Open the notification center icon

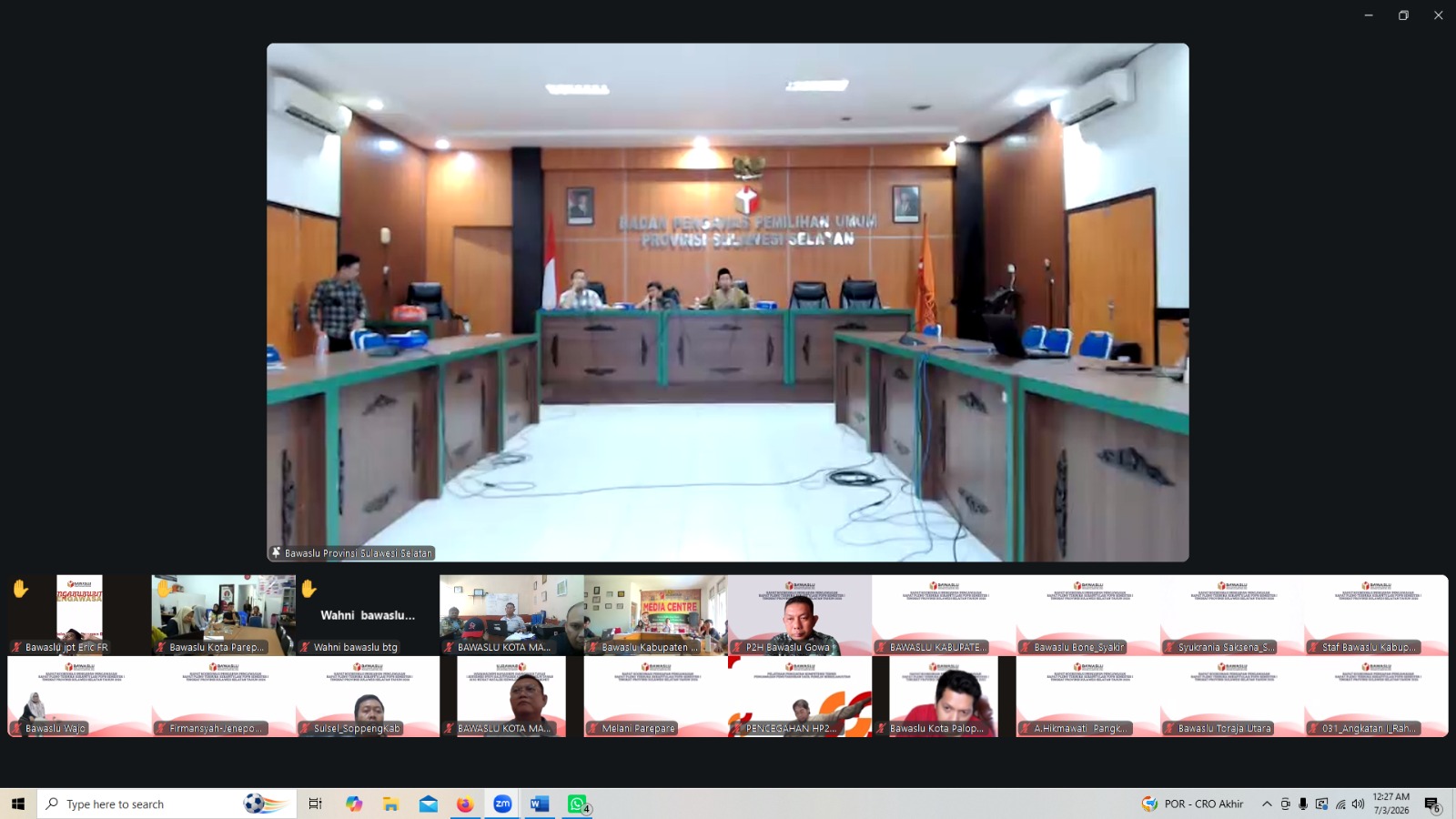[x=1432, y=804]
